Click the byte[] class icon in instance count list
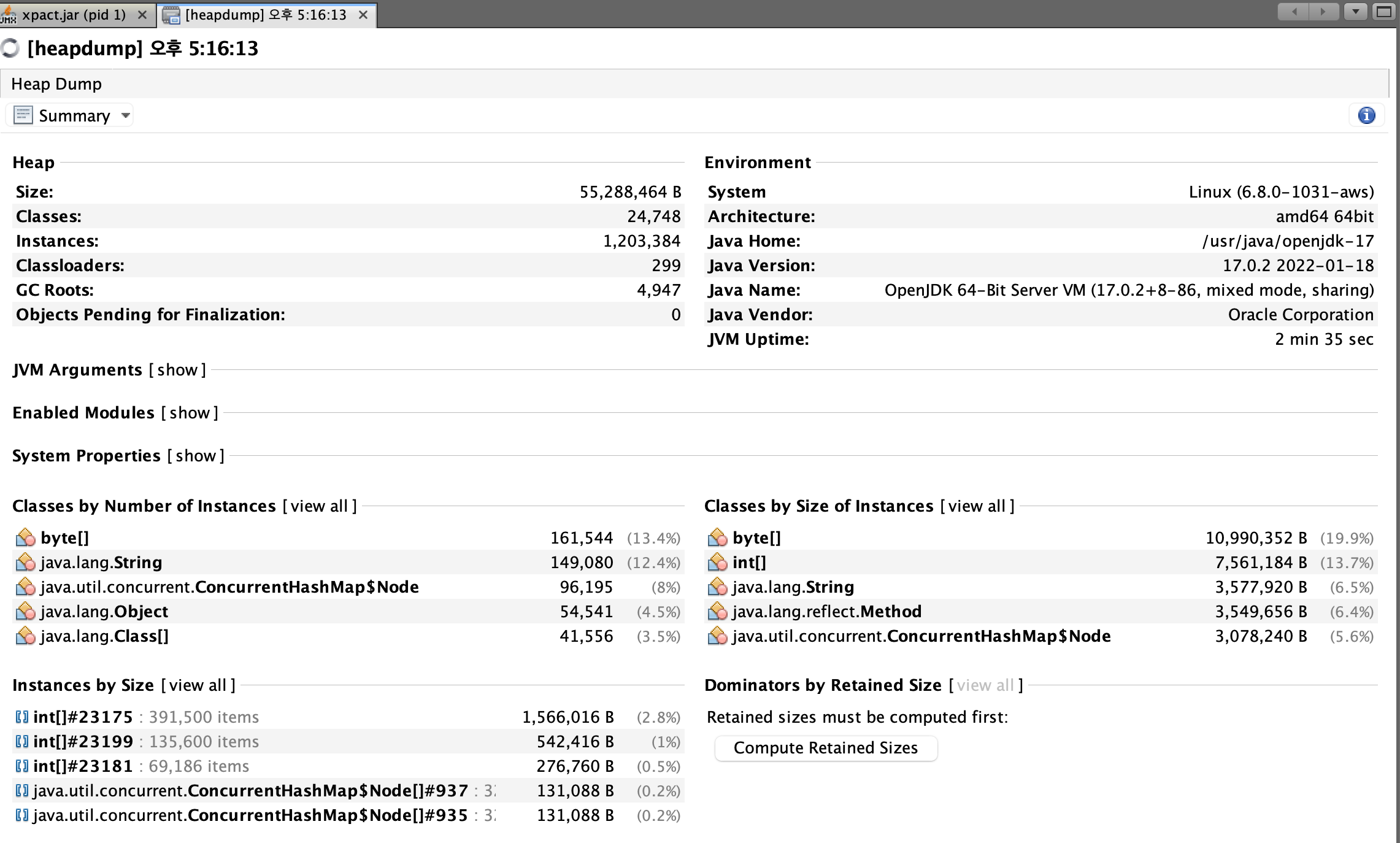 (x=25, y=538)
